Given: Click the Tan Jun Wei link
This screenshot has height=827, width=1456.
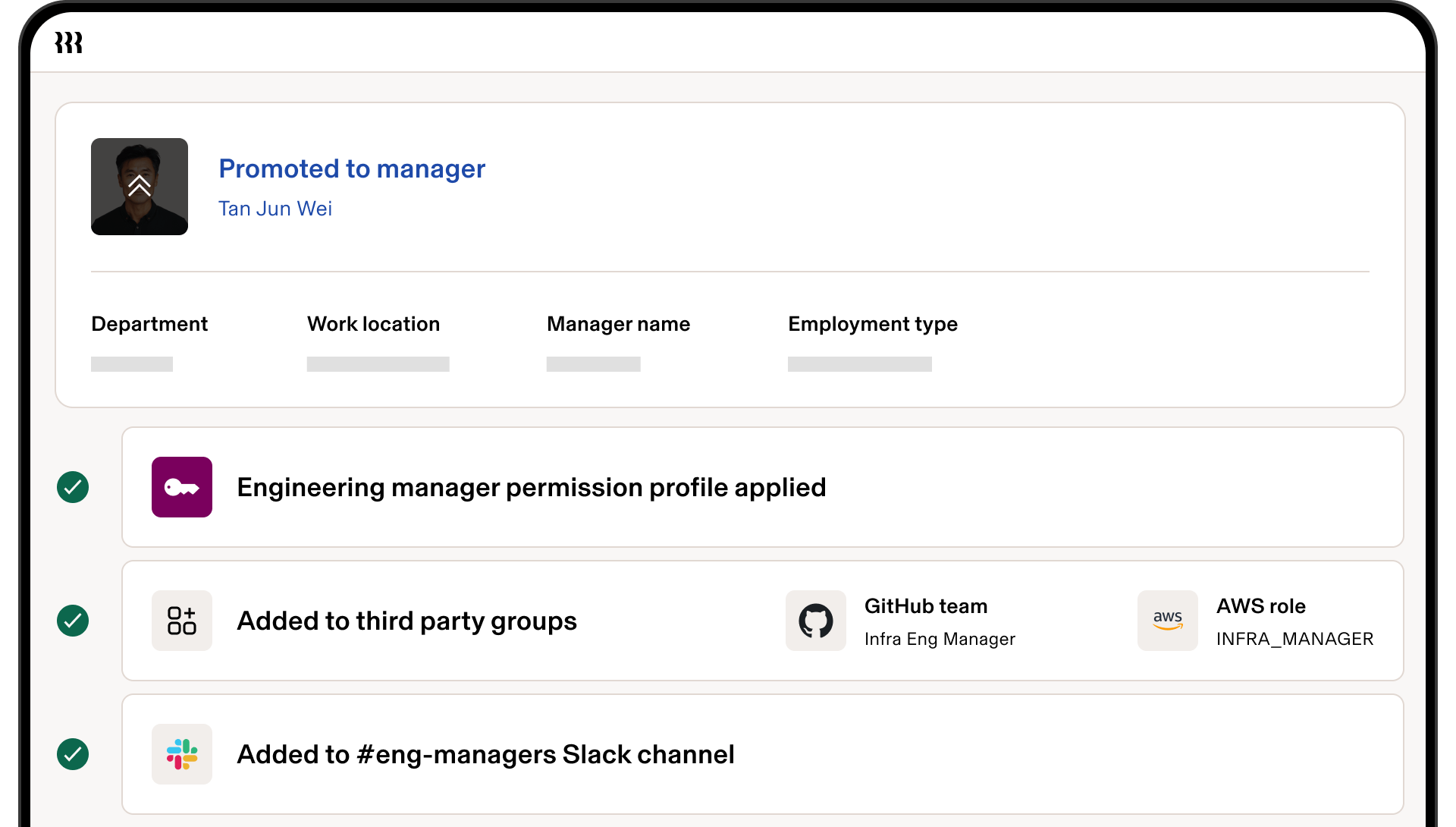Looking at the screenshot, I should pyautogui.click(x=275, y=209).
